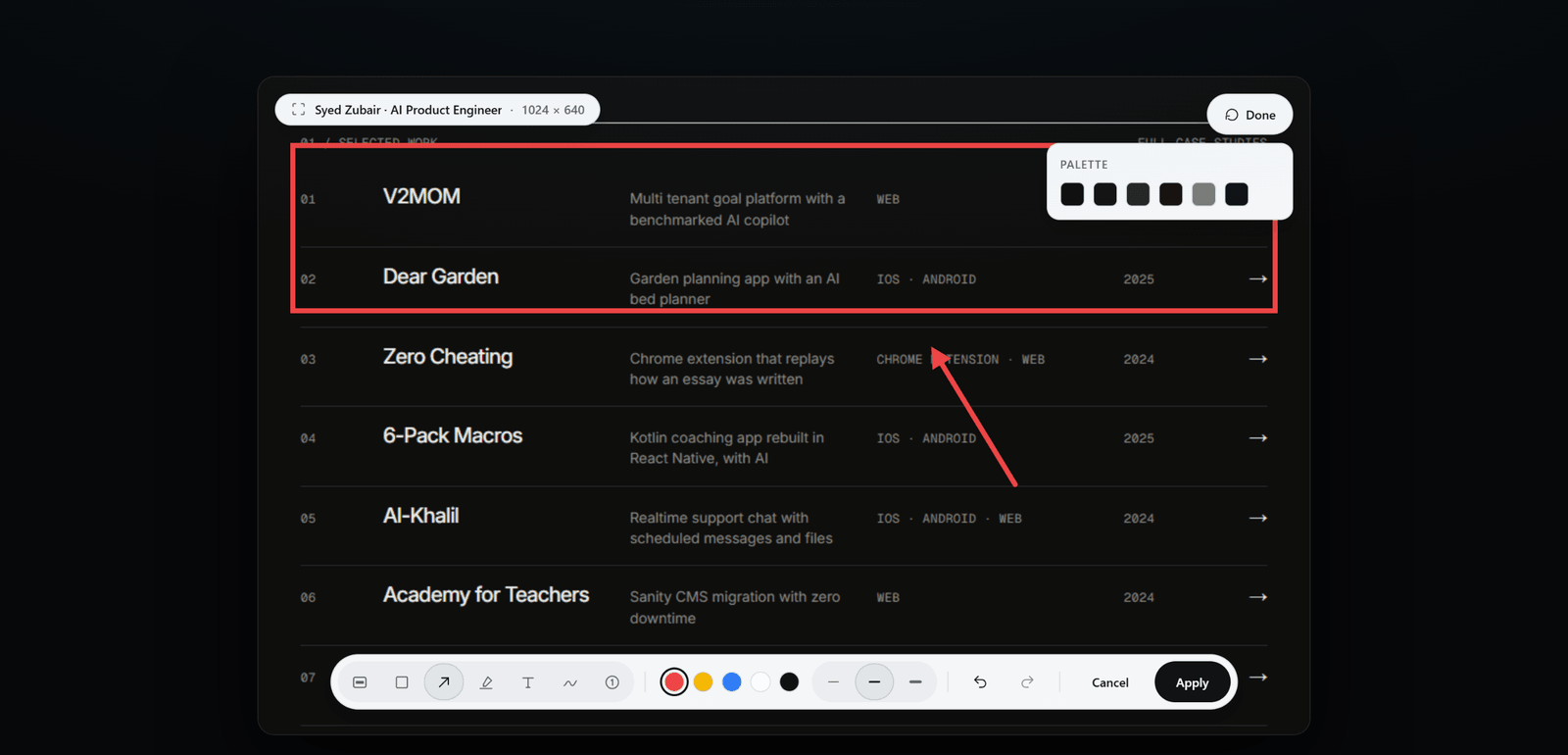The width and height of the screenshot is (1568, 755).
Task: Click the 2025 year in Dear Garden row
Action: click(x=1139, y=279)
